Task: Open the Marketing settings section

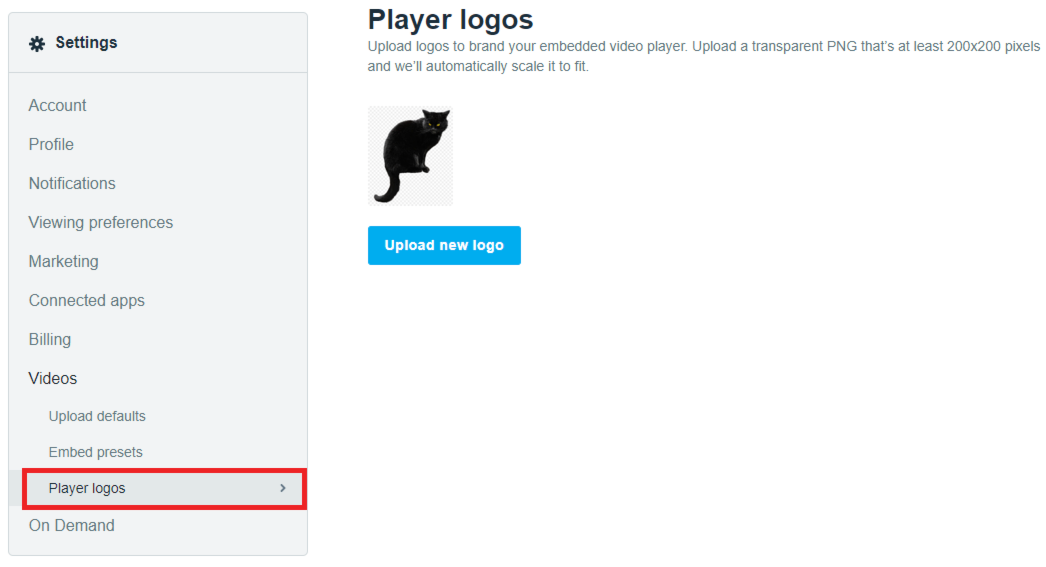Action: coord(63,261)
